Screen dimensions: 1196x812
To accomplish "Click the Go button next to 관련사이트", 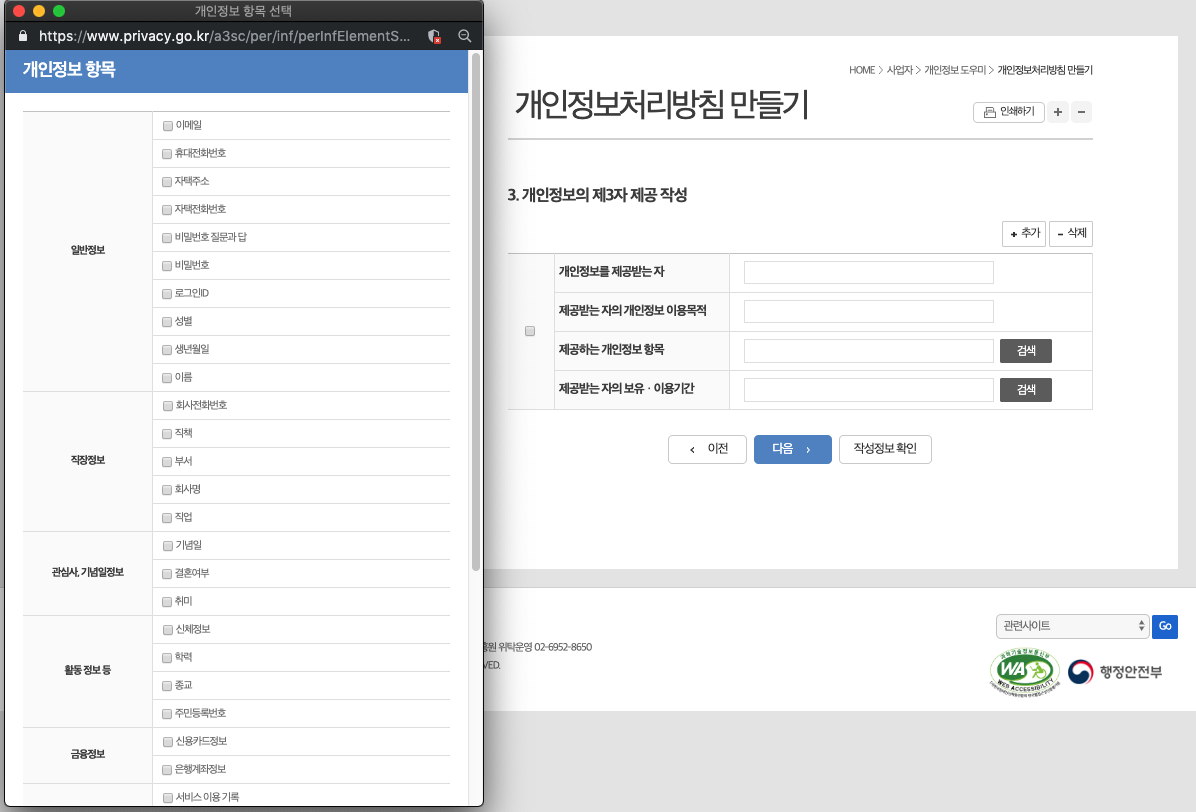I will [x=1165, y=626].
